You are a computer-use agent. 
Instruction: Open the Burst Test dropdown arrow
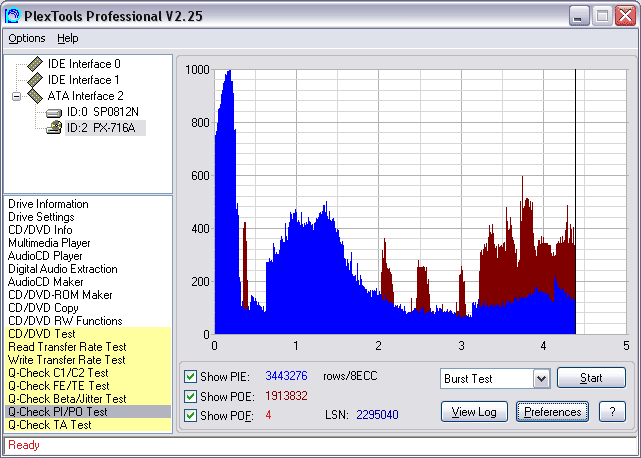(541, 379)
